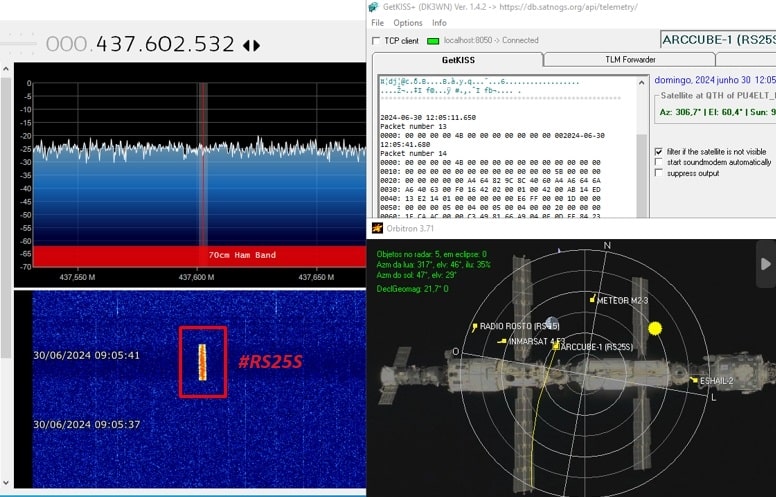Click the INMARSAT 4-F3 satellite marker
Screen dimensions: 776x497
tap(503, 341)
